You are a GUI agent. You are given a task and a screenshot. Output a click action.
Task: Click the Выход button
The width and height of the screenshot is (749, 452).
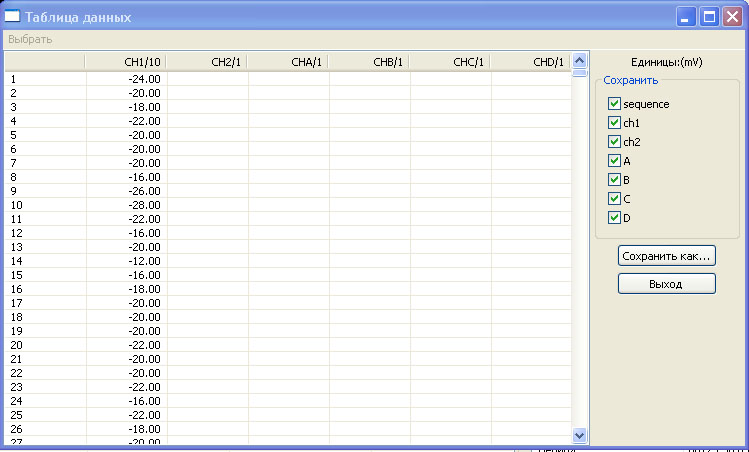[x=666, y=284]
